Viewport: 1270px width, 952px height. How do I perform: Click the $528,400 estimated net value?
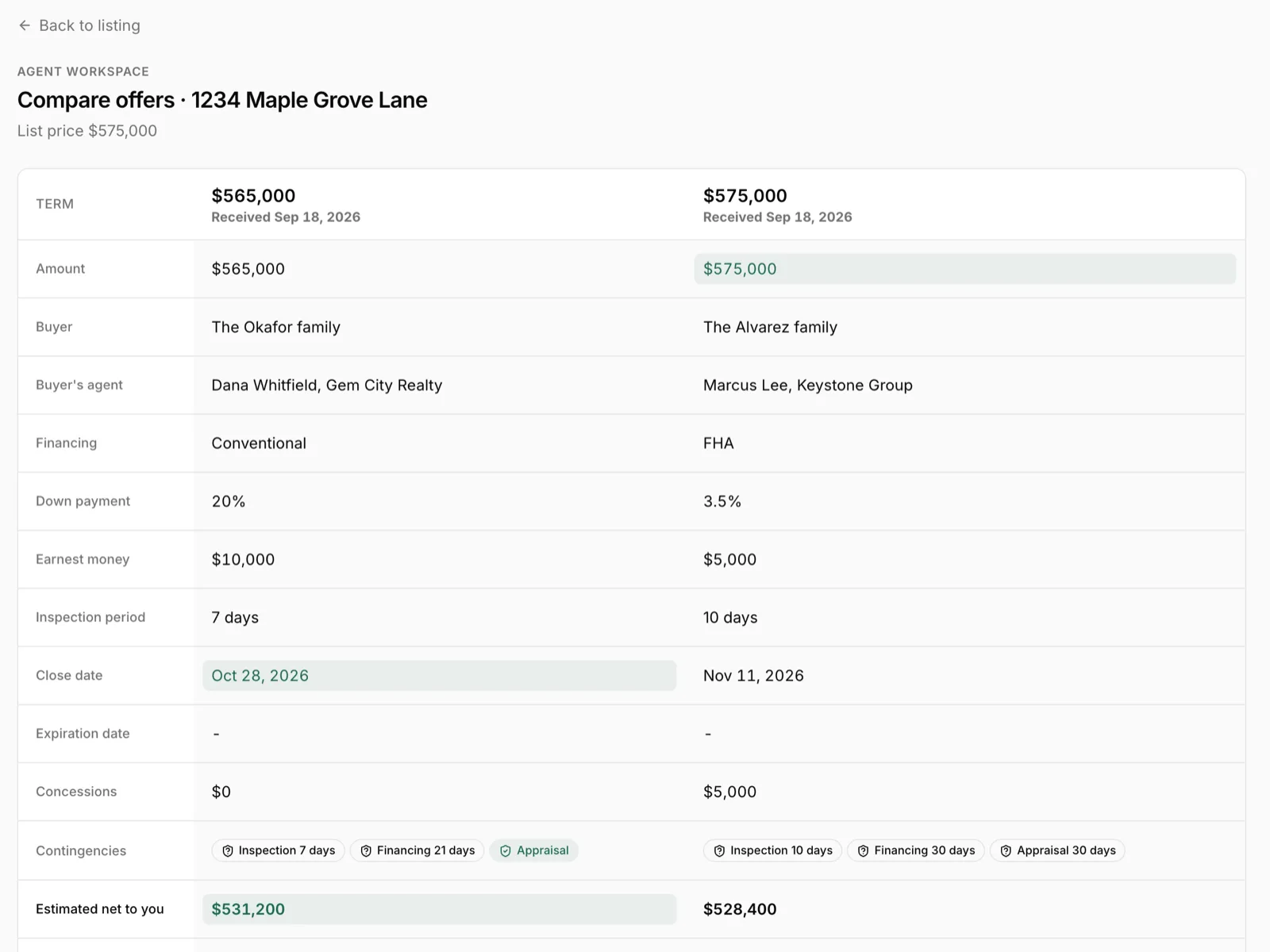pos(740,909)
